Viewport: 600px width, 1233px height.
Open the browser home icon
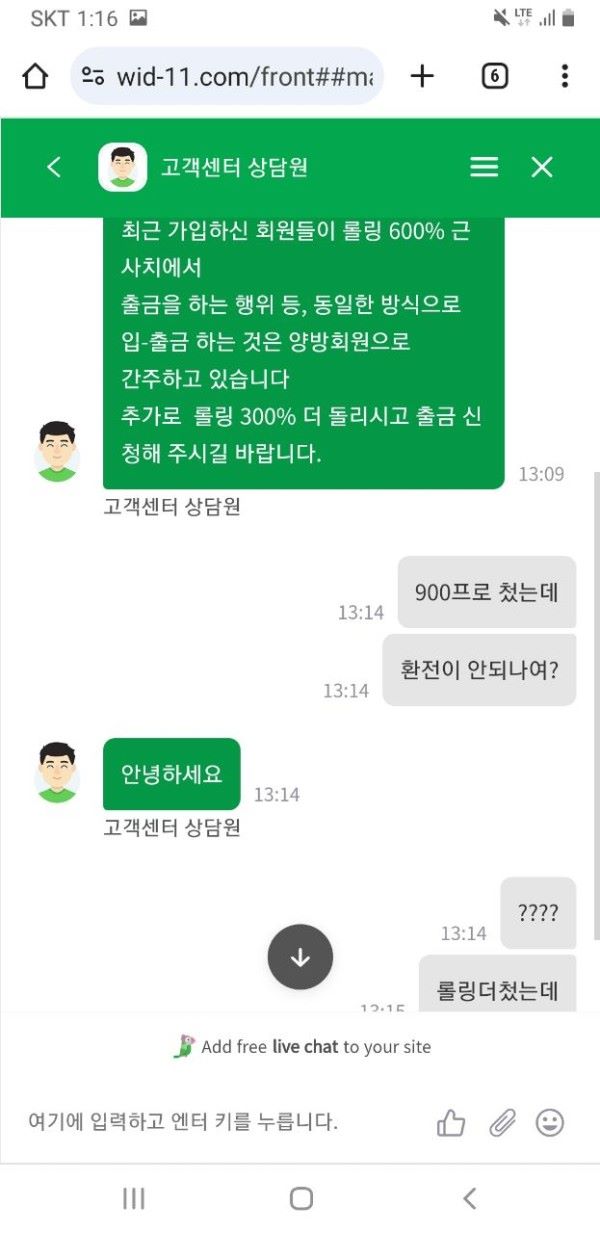click(x=37, y=75)
